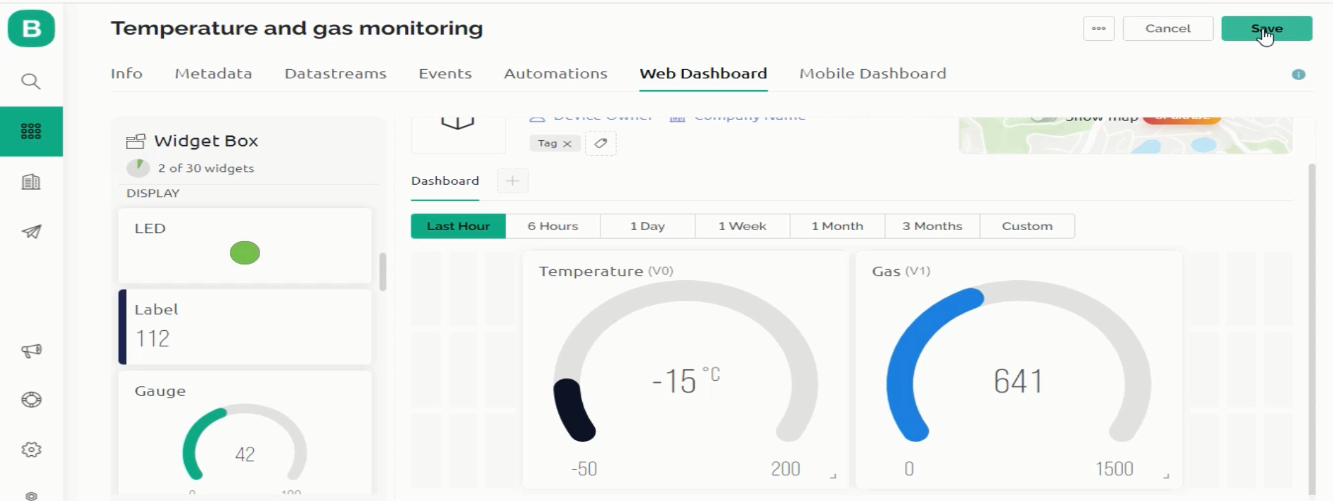
Task: Open the three dots more options menu
Action: pos(1098,28)
